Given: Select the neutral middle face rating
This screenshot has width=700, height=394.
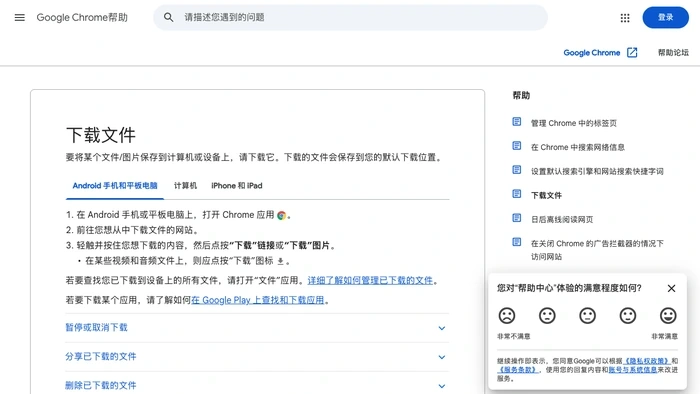Looking at the screenshot, I should [x=588, y=315].
